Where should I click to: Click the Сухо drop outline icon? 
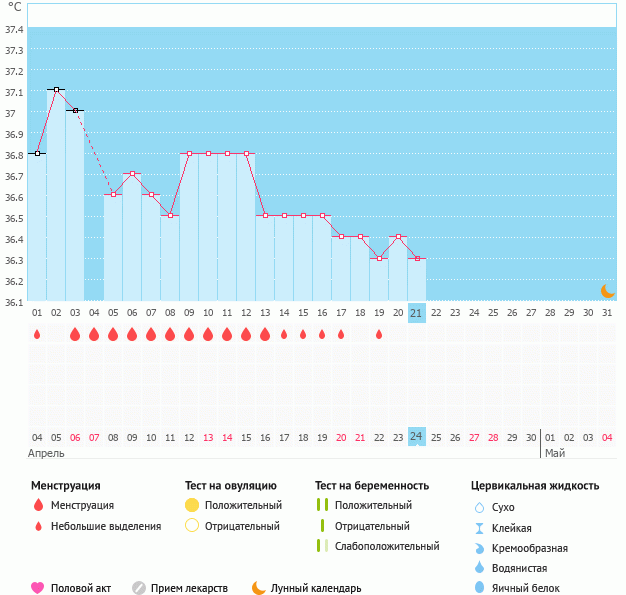[479, 507]
